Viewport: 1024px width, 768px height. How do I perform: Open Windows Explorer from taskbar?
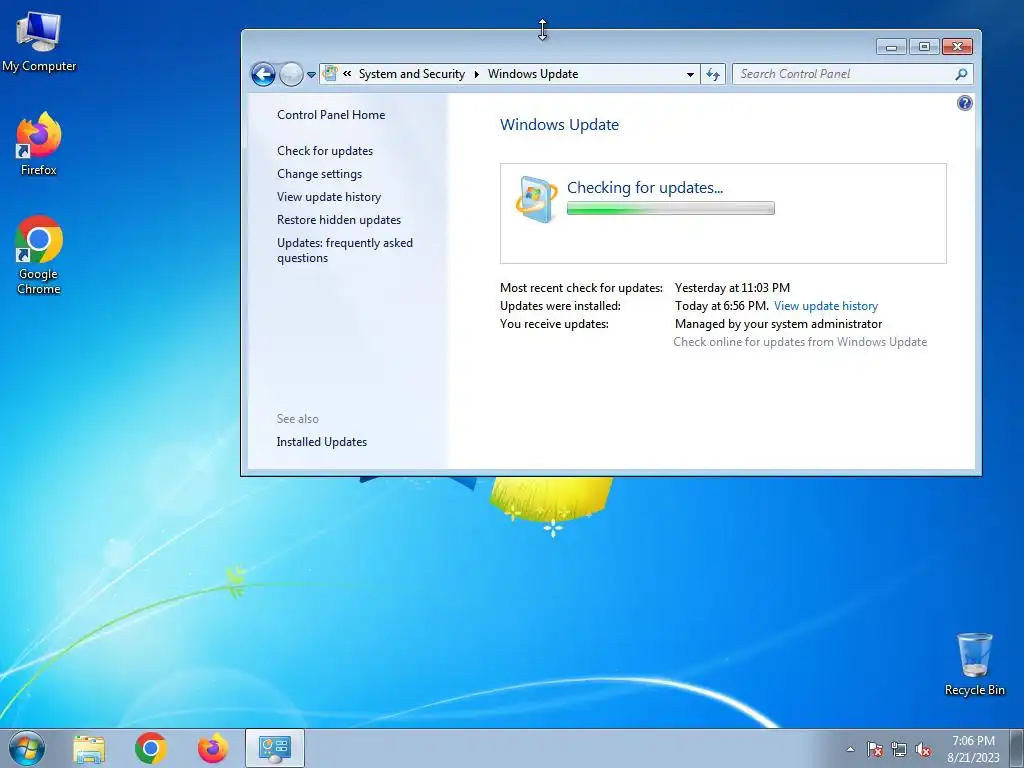point(89,748)
